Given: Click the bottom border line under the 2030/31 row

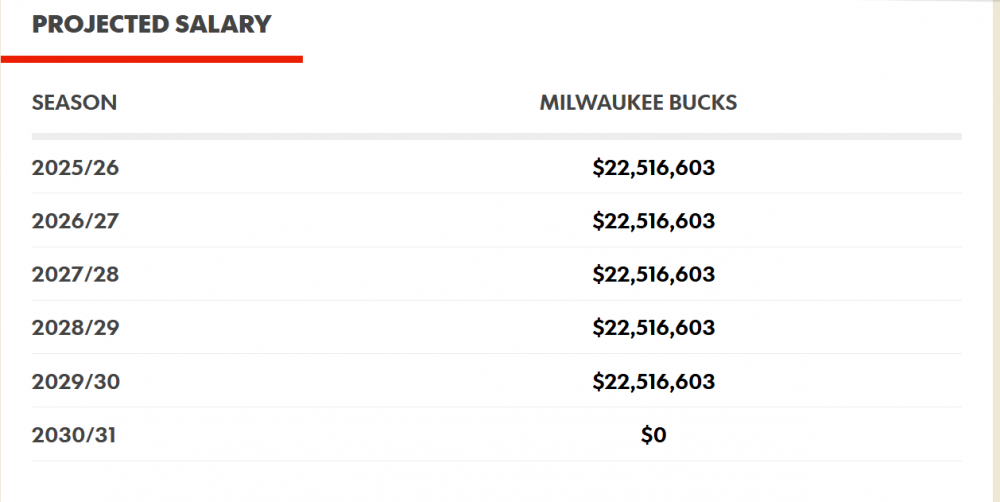Looking at the screenshot, I should (x=496, y=461).
